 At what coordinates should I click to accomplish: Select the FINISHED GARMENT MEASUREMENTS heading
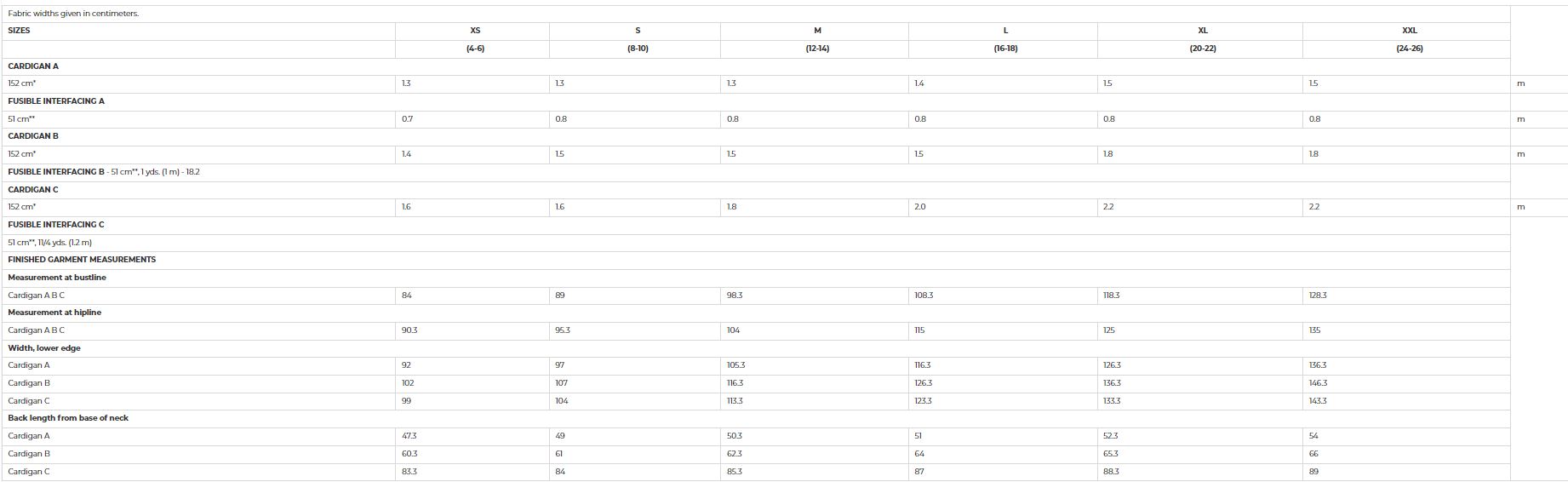[82, 260]
